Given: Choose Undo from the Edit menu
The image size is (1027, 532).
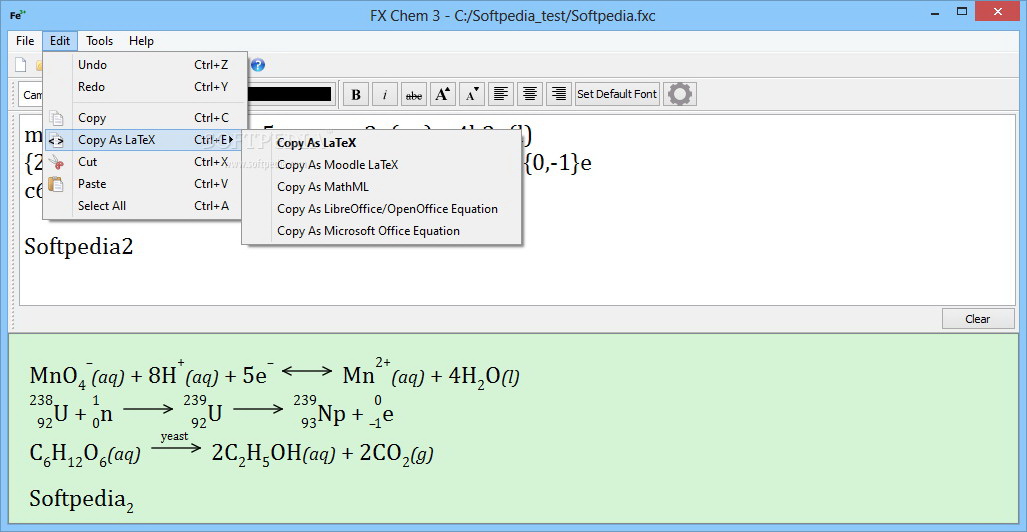Looking at the screenshot, I should tap(145, 65).
